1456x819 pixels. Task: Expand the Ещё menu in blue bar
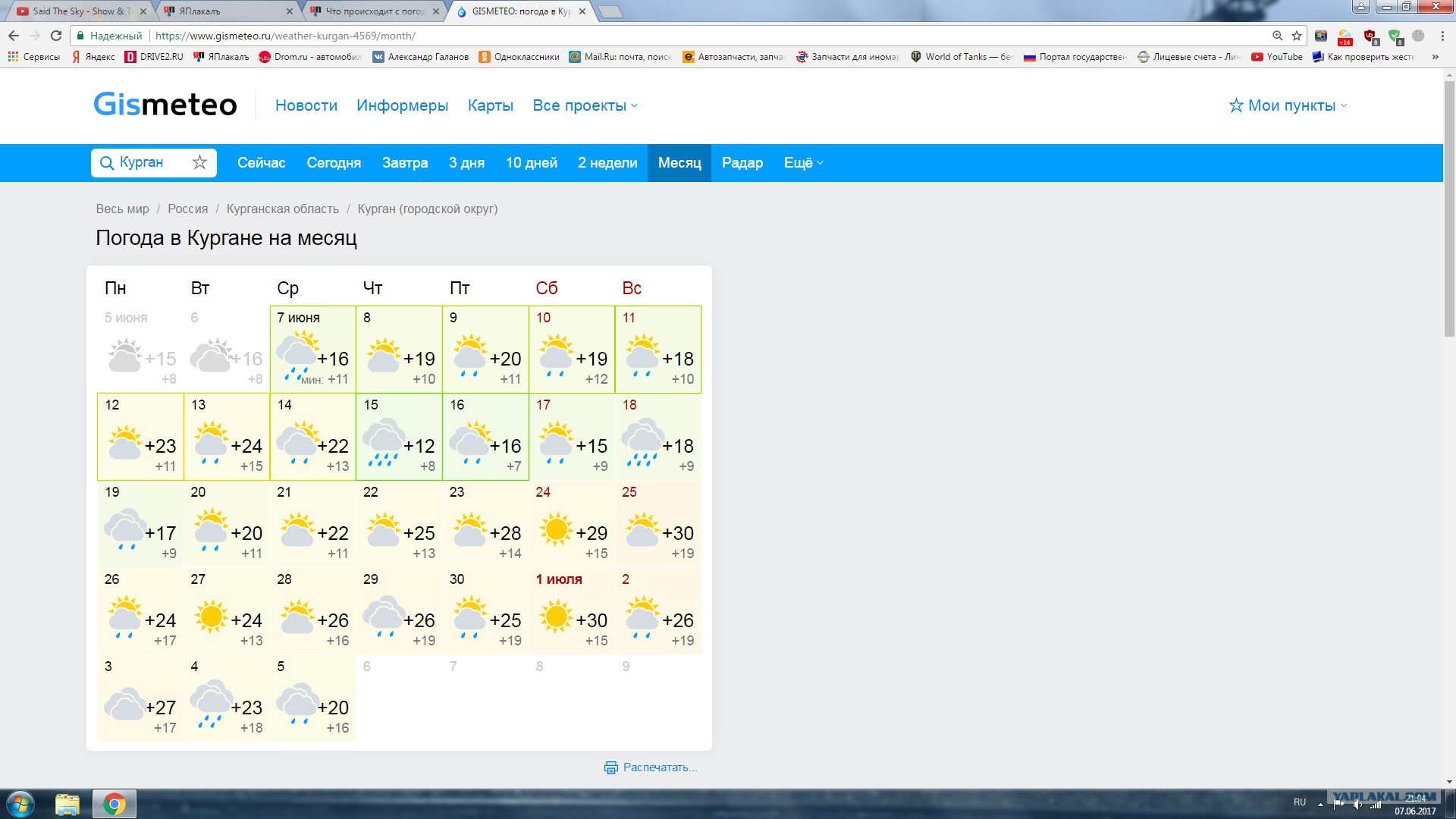click(803, 163)
